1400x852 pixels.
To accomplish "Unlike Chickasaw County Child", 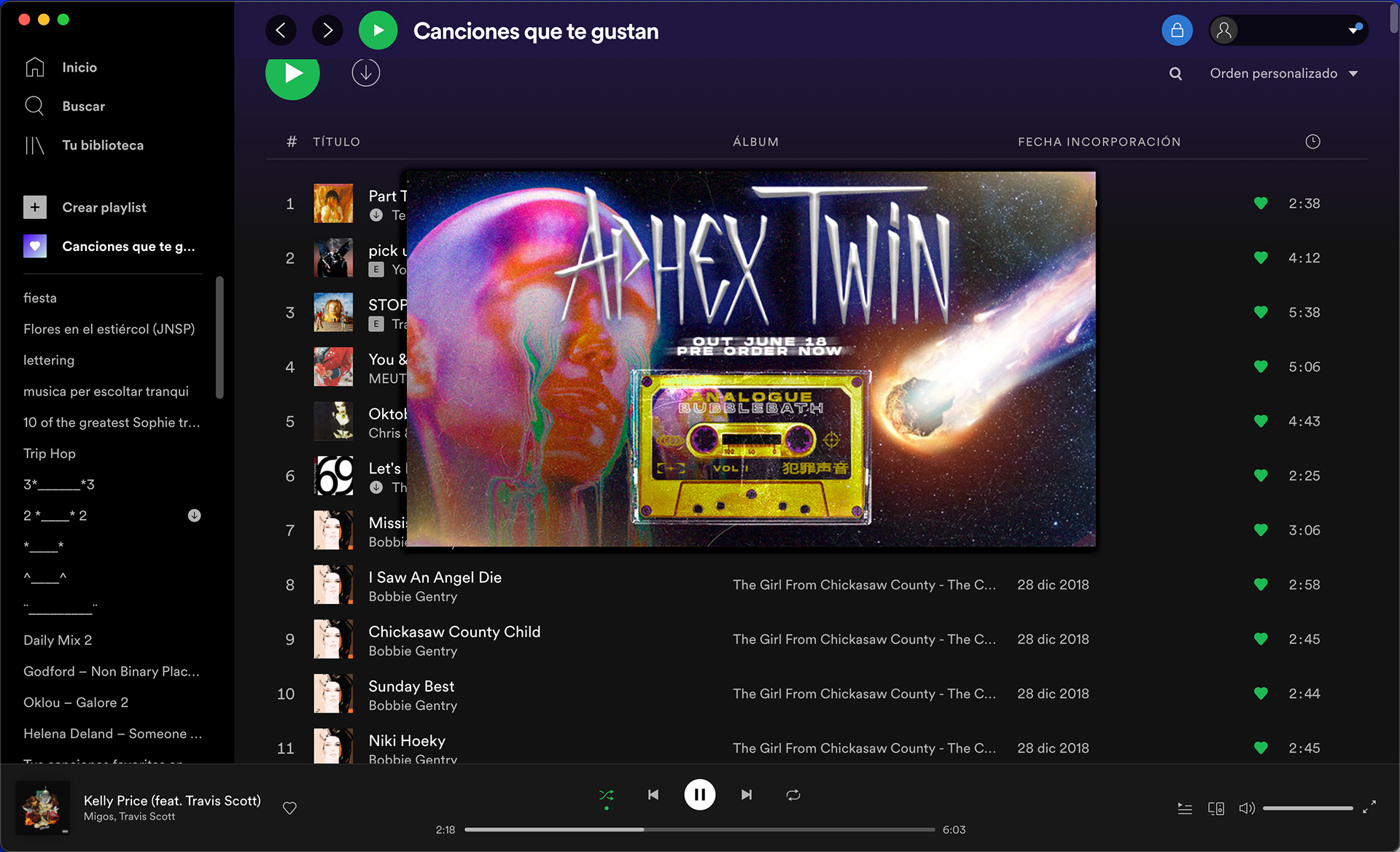I will [1261, 639].
